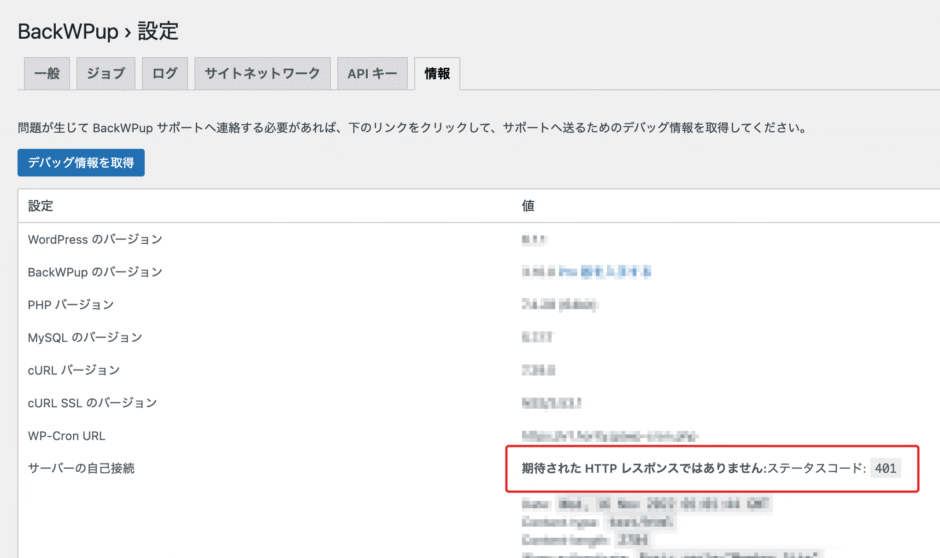Open the 一般 settings tab
The width and height of the screenshot is (940, 558).
[x=47, y=74]
